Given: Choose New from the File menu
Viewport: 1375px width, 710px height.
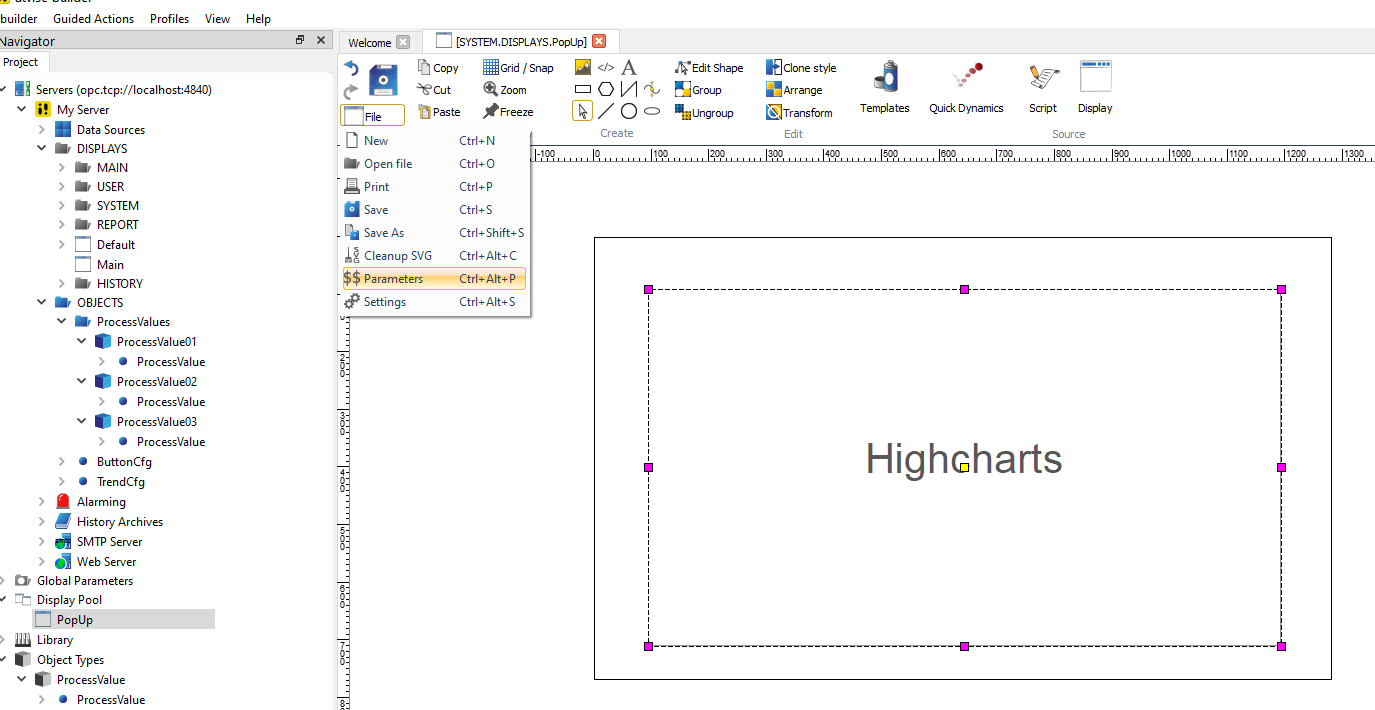Looking at the screenshot, I should (x=433, y=141).
